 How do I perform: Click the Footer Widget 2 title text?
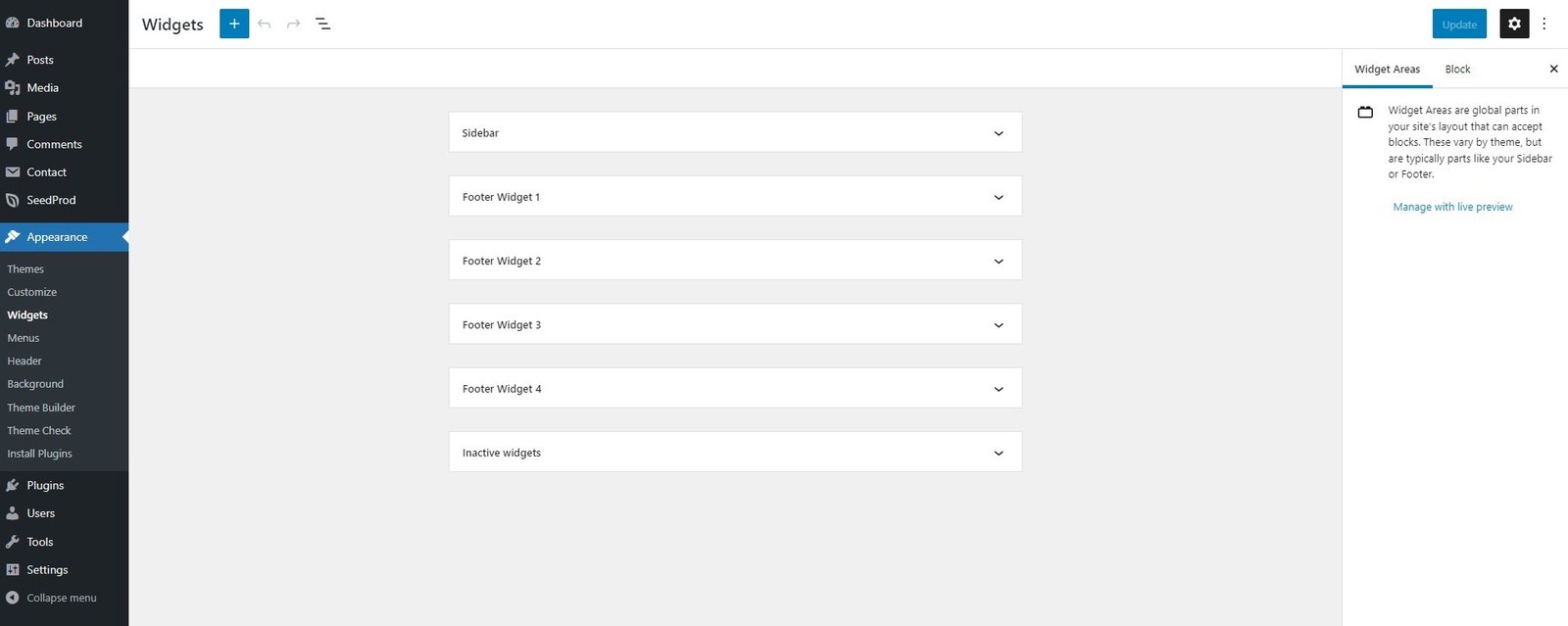tap(501, 262)
